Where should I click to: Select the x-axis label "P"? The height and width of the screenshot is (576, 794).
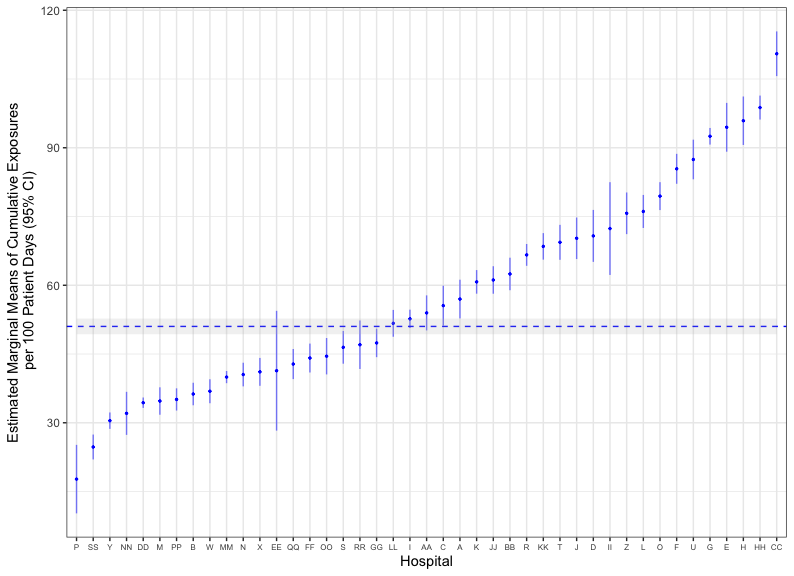[x=76, y=547]
